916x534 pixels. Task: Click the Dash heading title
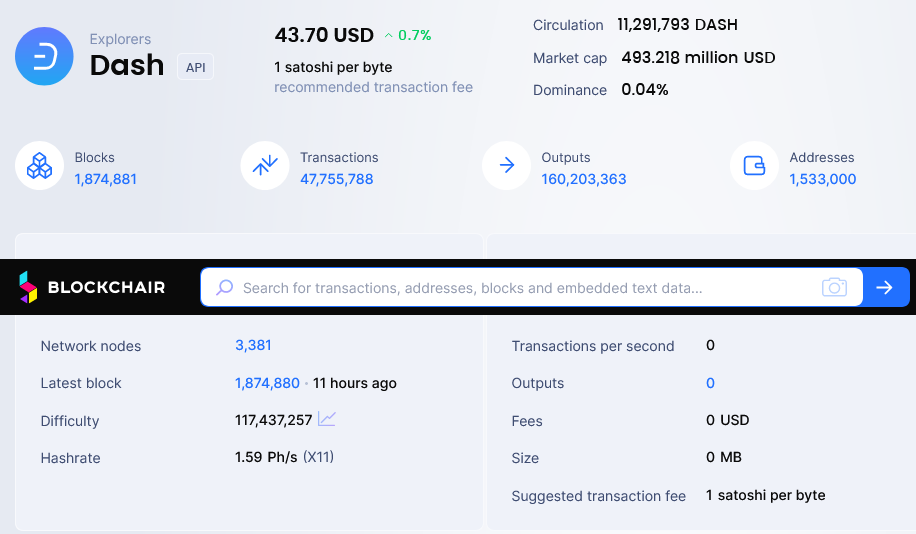pos(127,65)
